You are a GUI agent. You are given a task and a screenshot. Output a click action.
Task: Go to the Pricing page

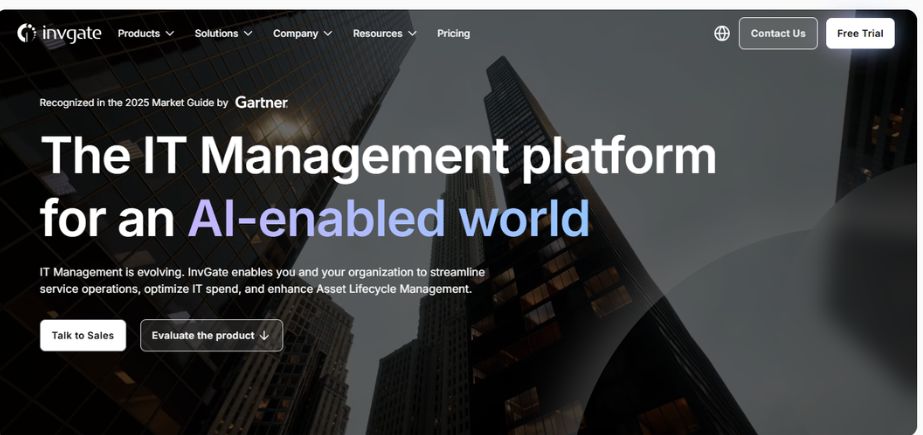tap(453, 34)
